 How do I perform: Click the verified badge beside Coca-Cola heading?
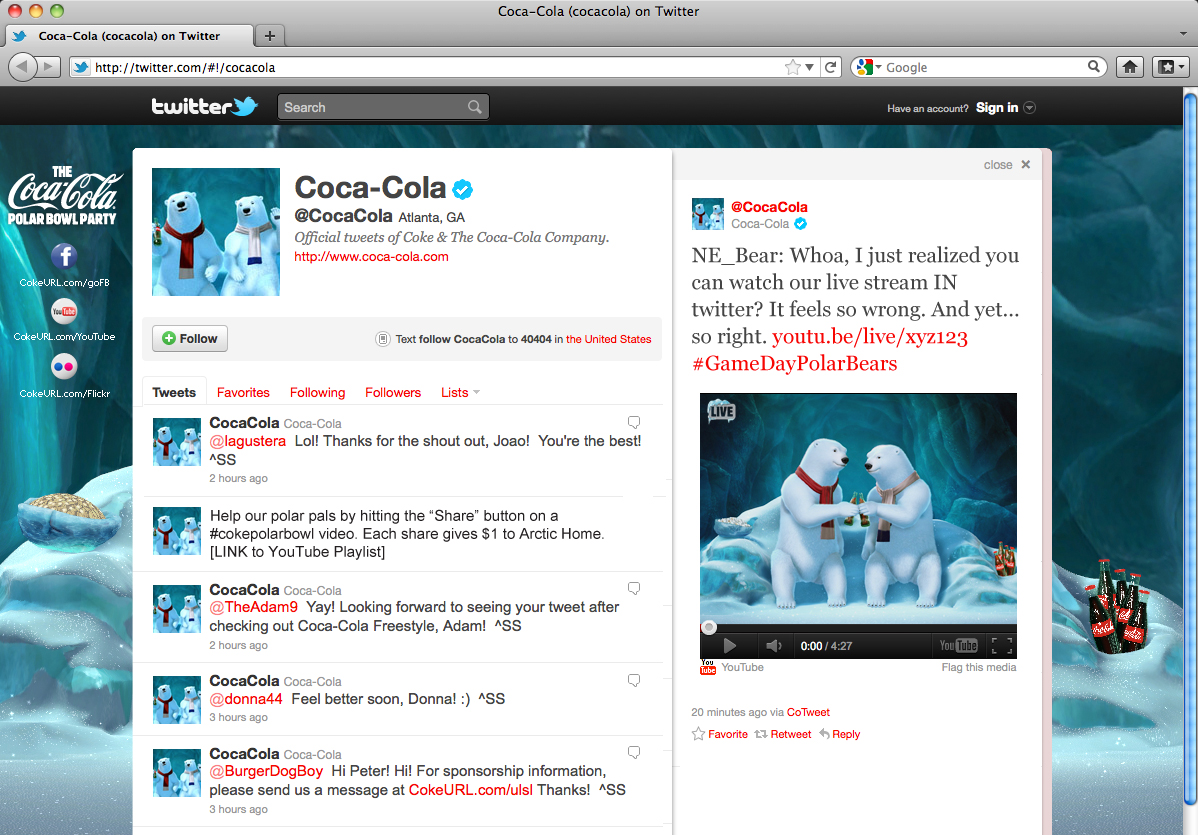click(x=462, y=189)
